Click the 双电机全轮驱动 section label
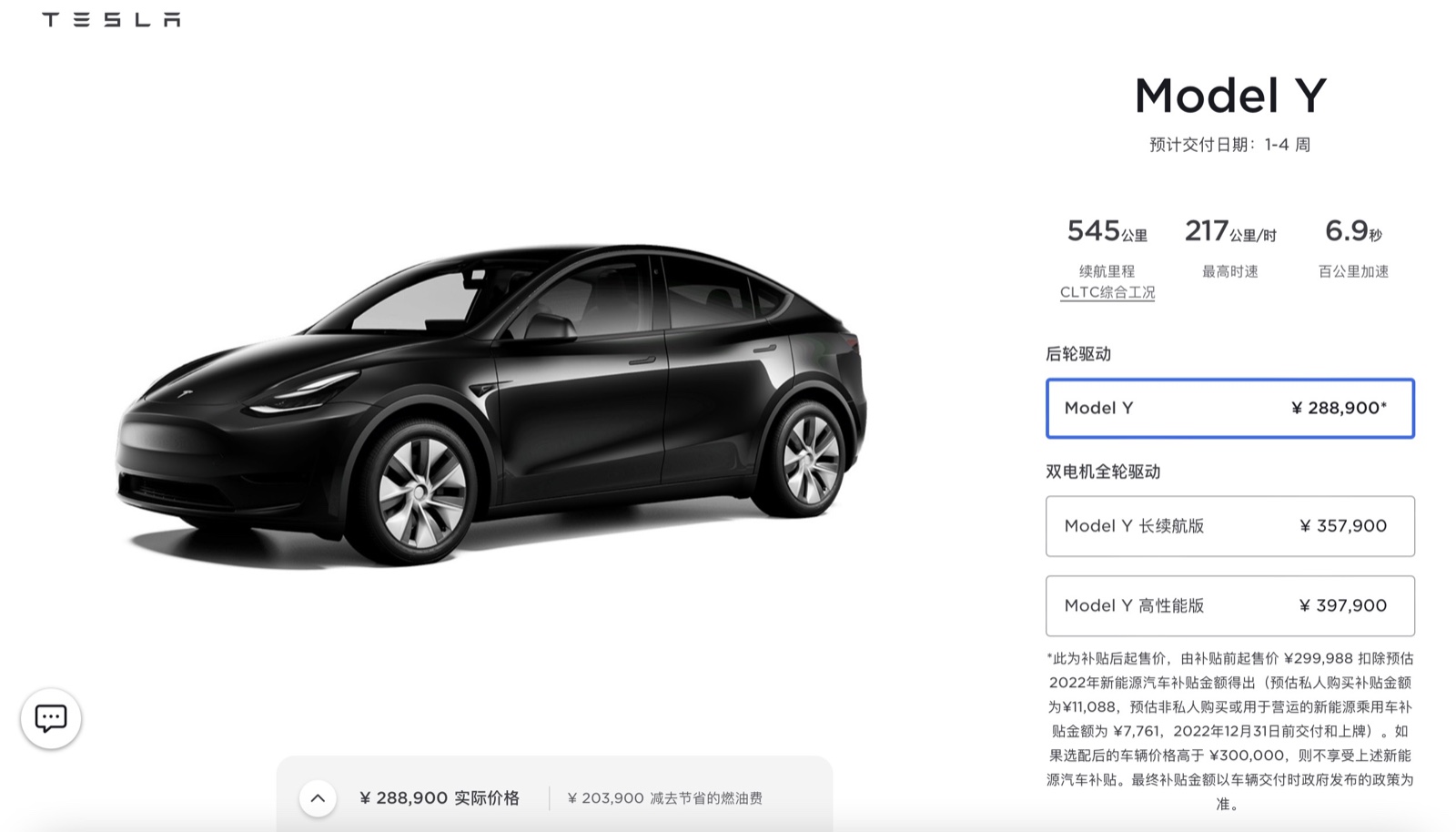Viewport: 1456px width, 832px height. 1103,472
